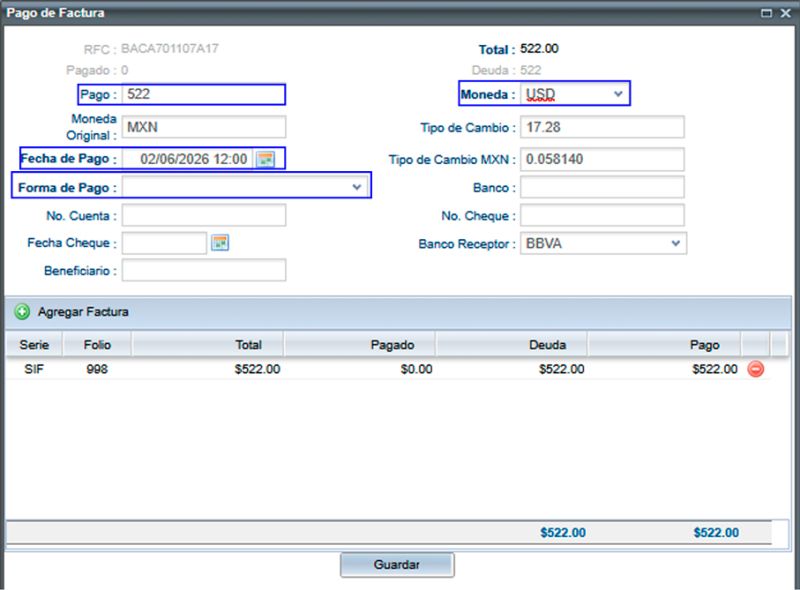Image resolution: width=800 pixels, height=590 pixels.
Task: Maximize the Pago de Factura window
Action: 766,13
